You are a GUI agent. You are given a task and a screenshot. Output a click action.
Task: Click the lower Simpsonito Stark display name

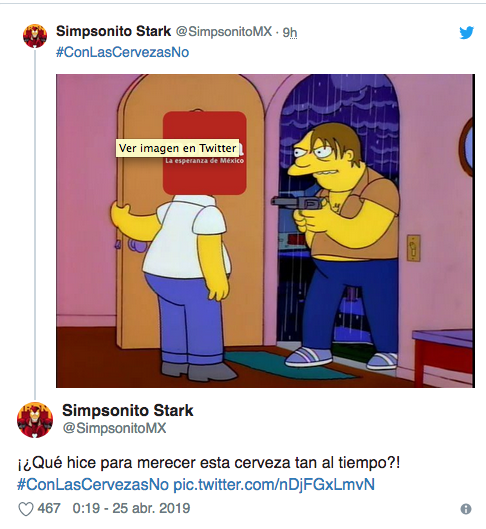pos(128,410)
